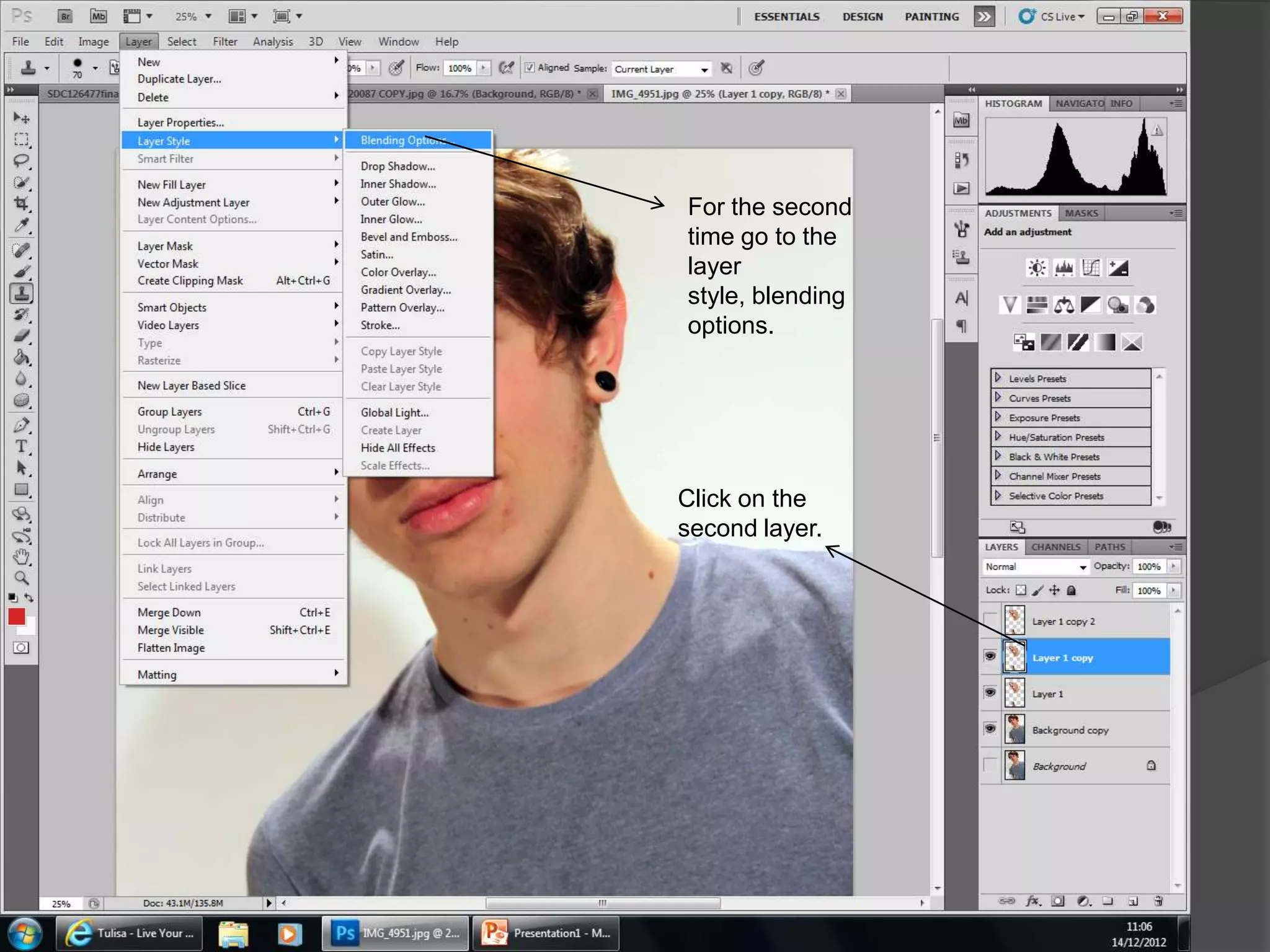This screenshot has height=952, width=1270.
Task: Delete layer trash icon
Action: click(x=1158, y=901)
